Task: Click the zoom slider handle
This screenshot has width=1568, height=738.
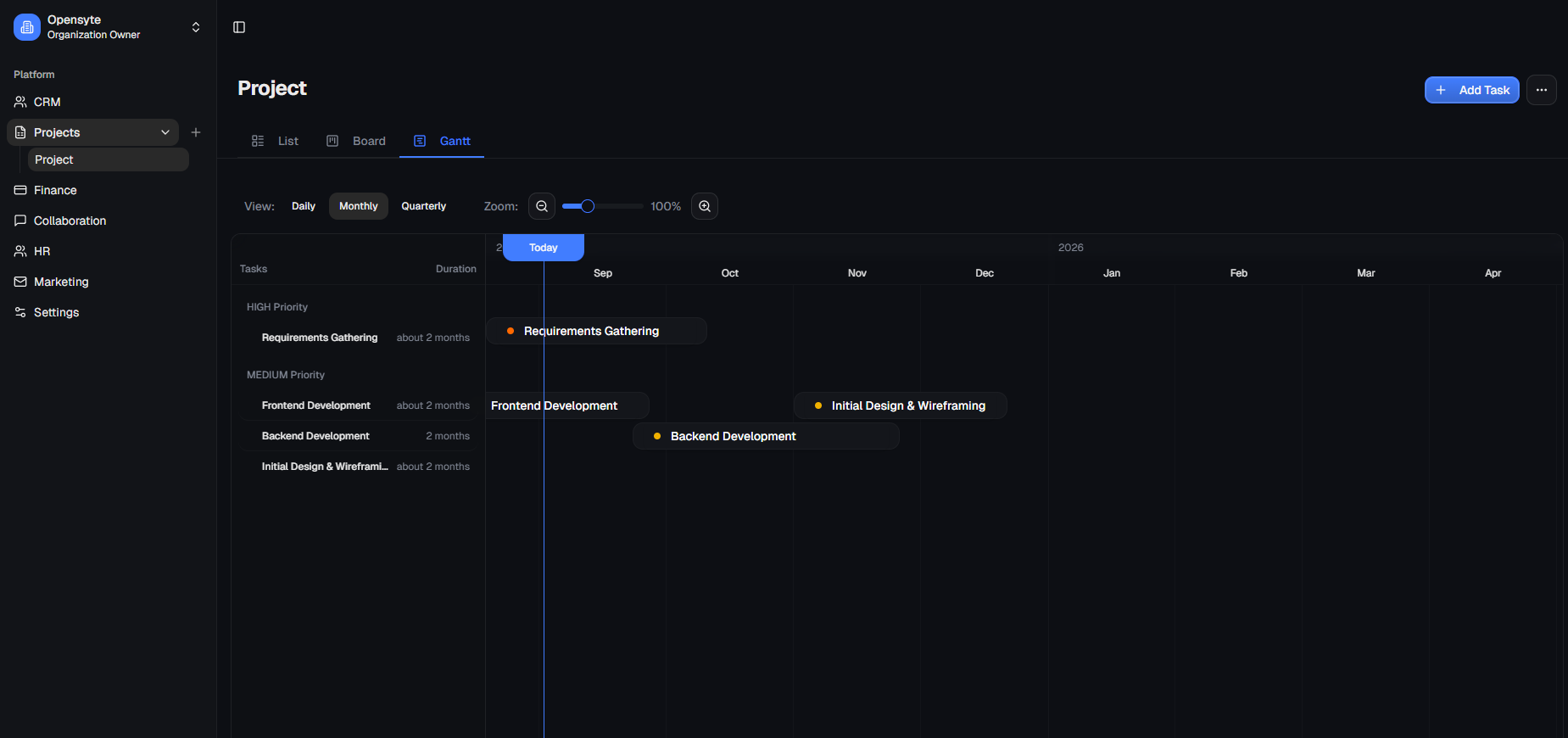Action: [588, 206]
